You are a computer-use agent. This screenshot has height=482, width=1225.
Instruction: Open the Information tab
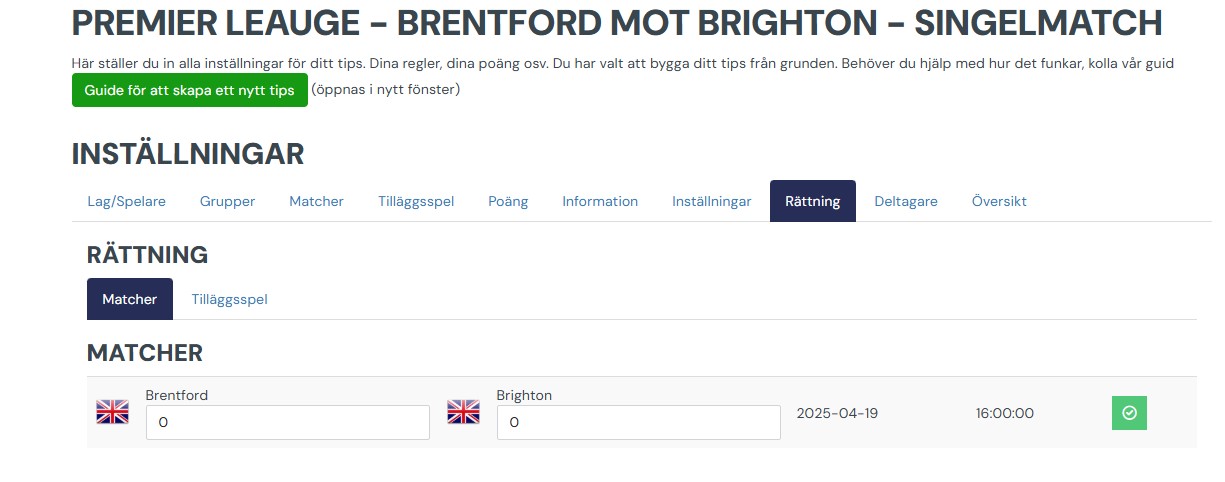pos(600,201)
